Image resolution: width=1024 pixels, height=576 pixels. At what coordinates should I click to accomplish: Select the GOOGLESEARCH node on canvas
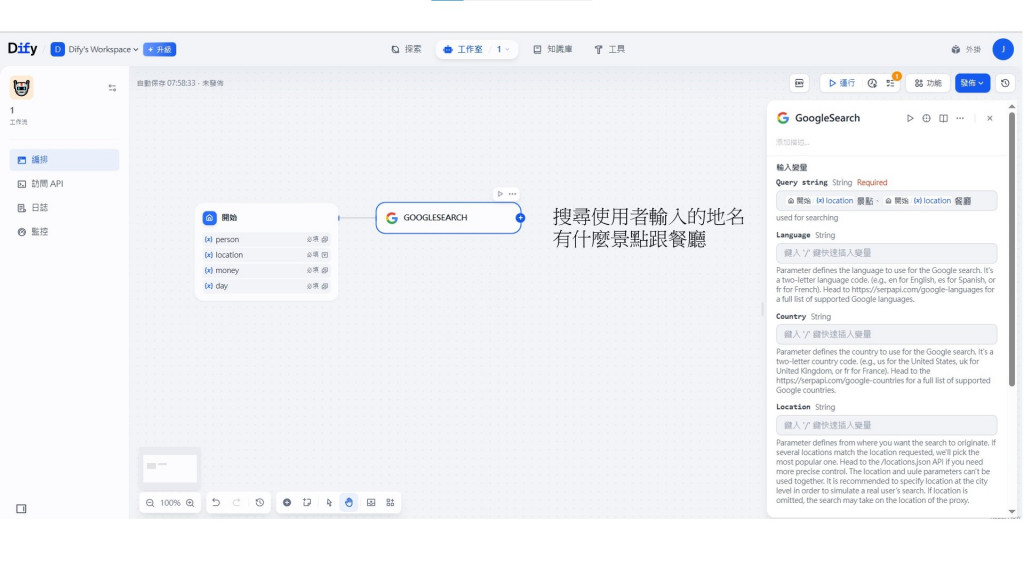pos(448,217)
